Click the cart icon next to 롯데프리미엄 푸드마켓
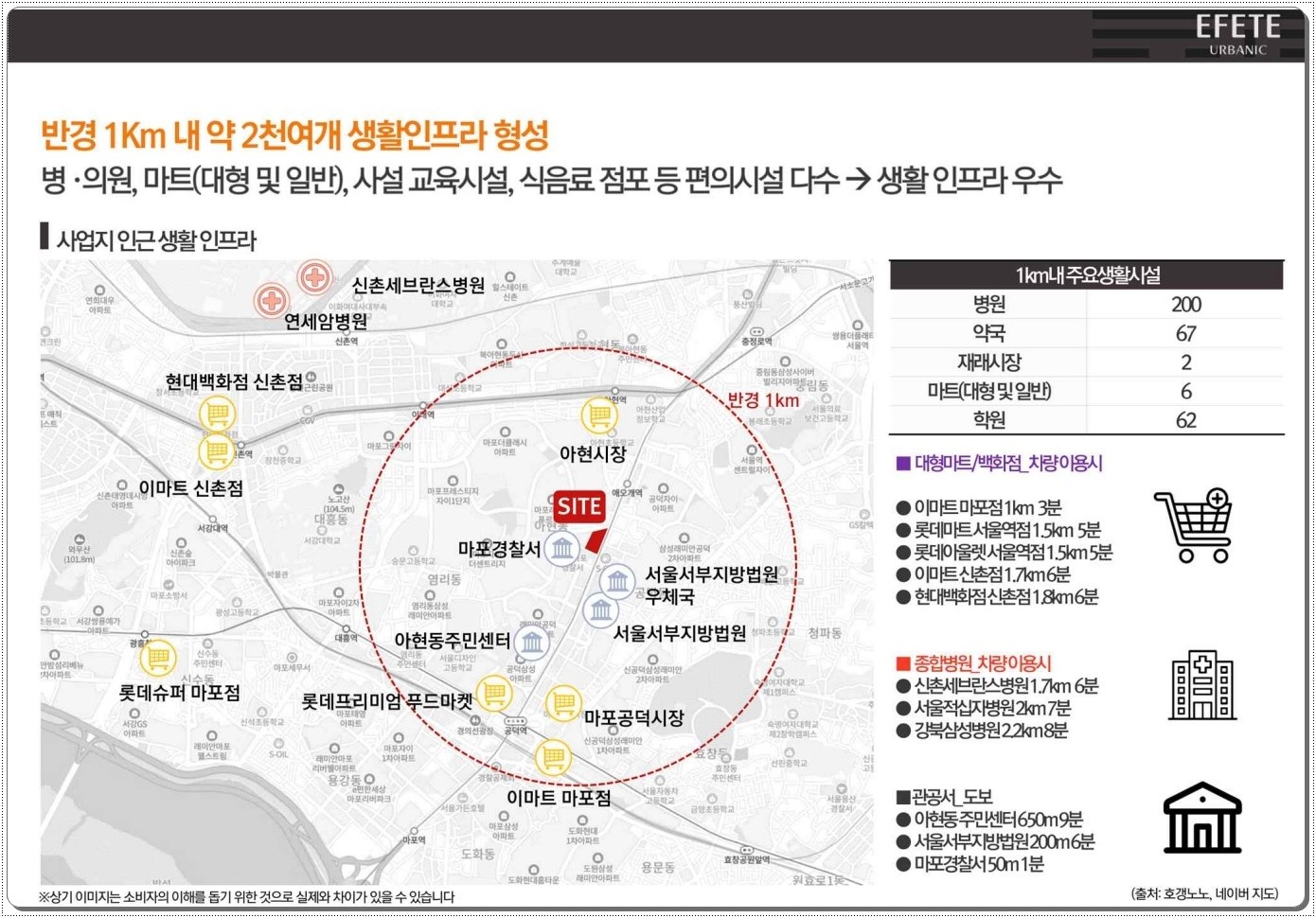 pyautogui.click(x=493, y=694)
